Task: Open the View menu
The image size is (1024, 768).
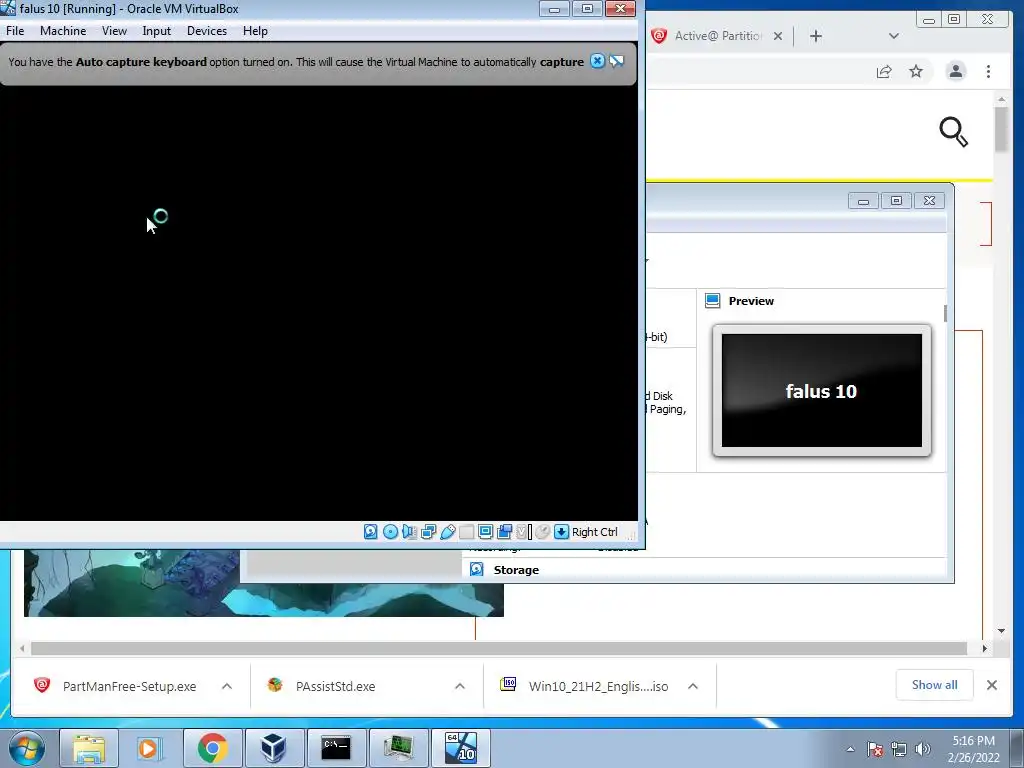Action: (114, 31)
